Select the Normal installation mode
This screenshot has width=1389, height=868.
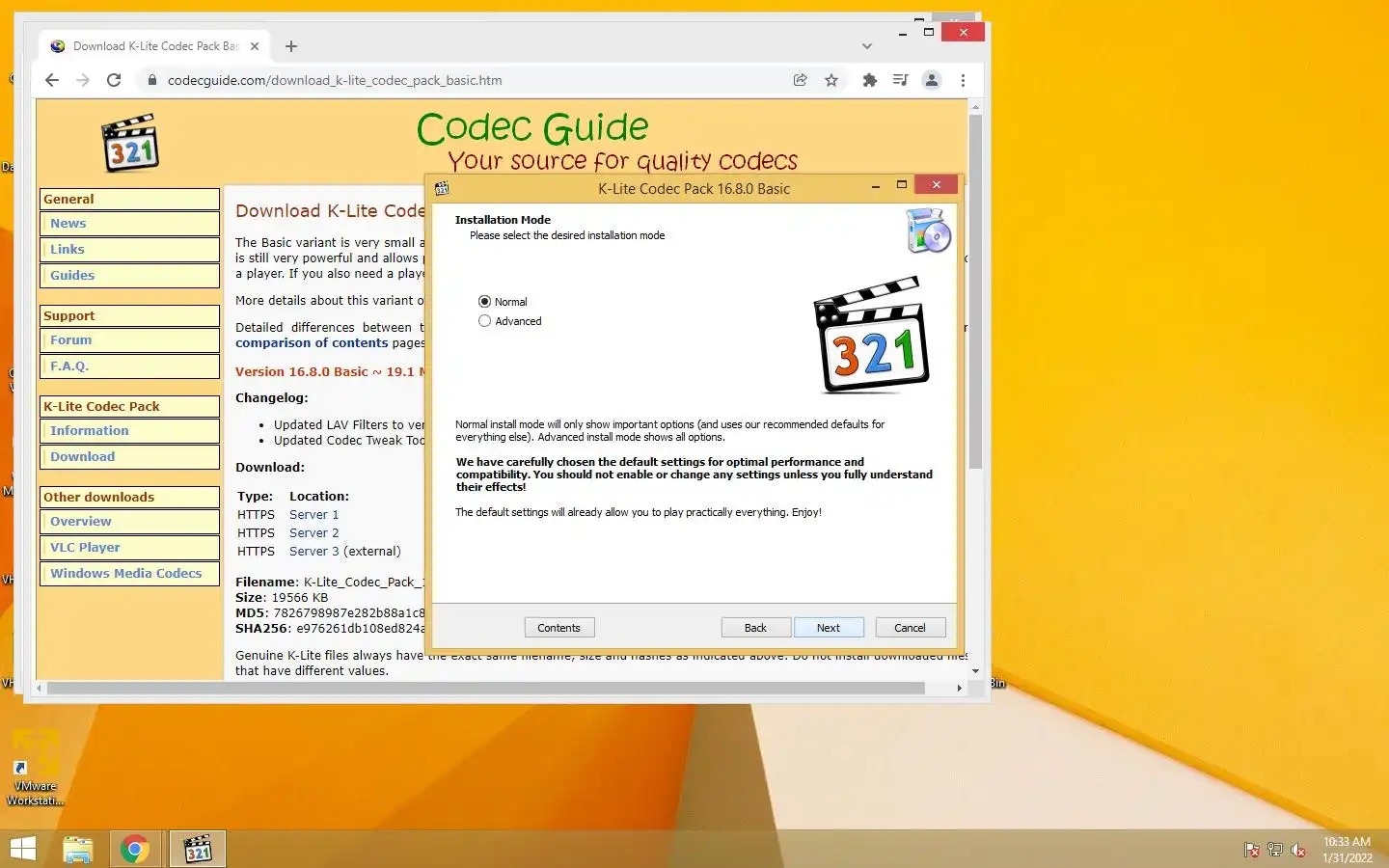click(503, 302)
